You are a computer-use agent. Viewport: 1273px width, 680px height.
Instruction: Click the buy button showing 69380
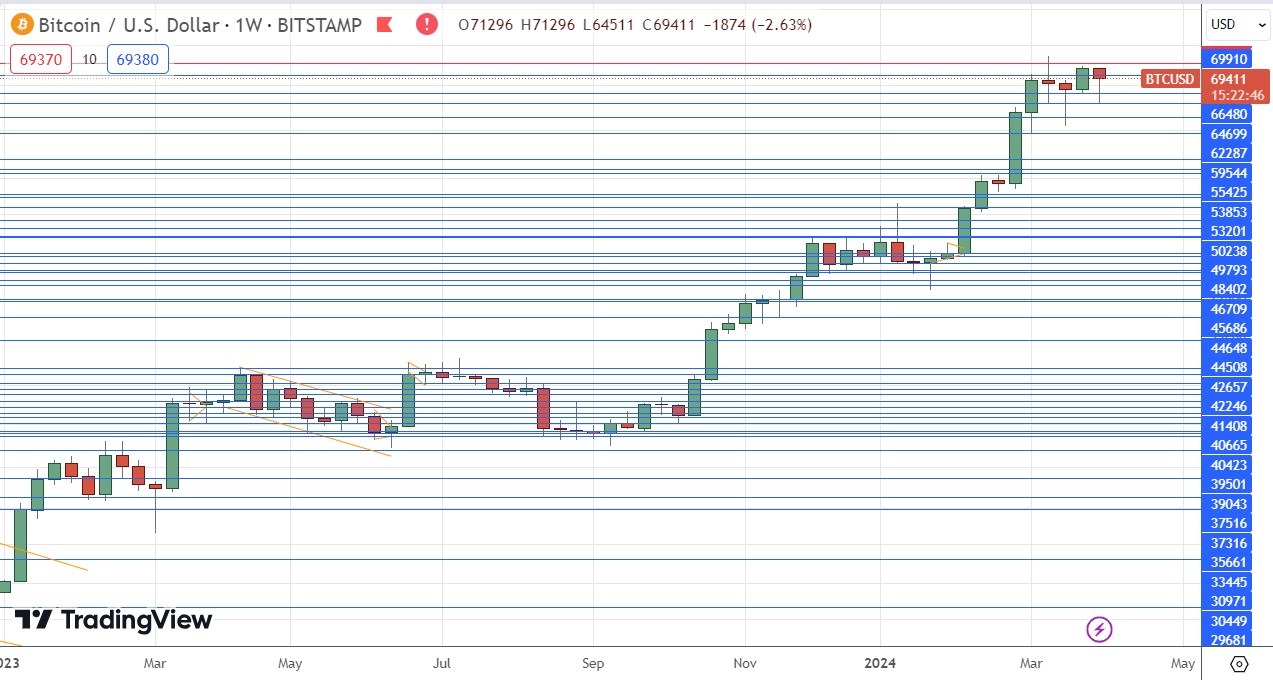(137, 59)
